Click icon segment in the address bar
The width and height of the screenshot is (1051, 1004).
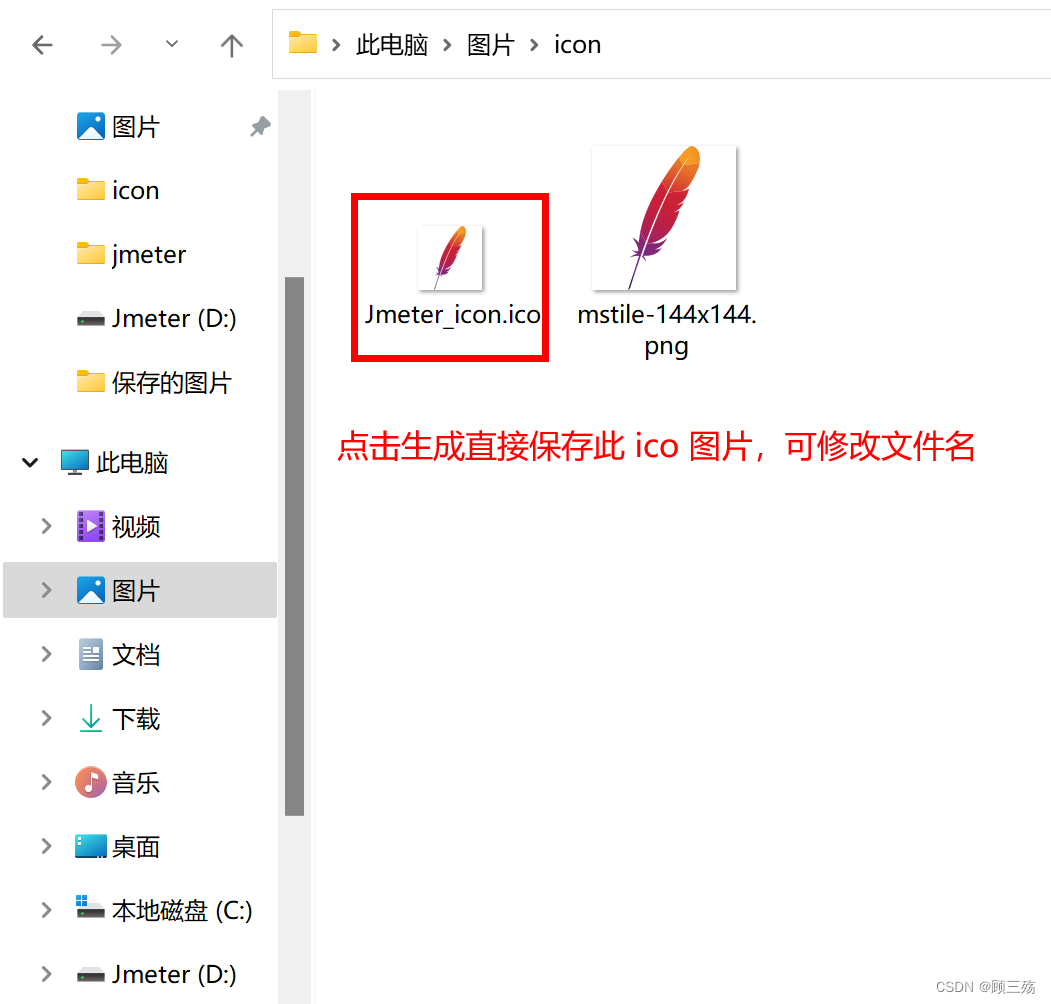pos(578,45)
